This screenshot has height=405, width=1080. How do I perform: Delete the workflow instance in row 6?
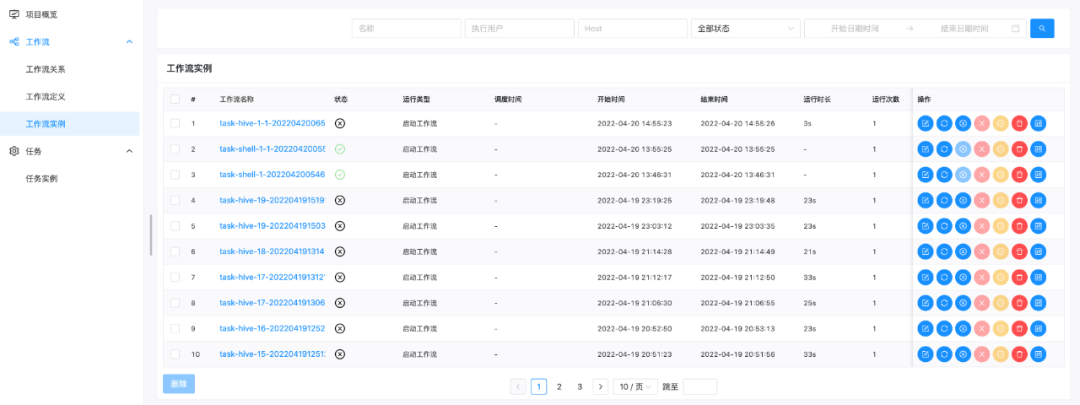(x=1019, y=251)
